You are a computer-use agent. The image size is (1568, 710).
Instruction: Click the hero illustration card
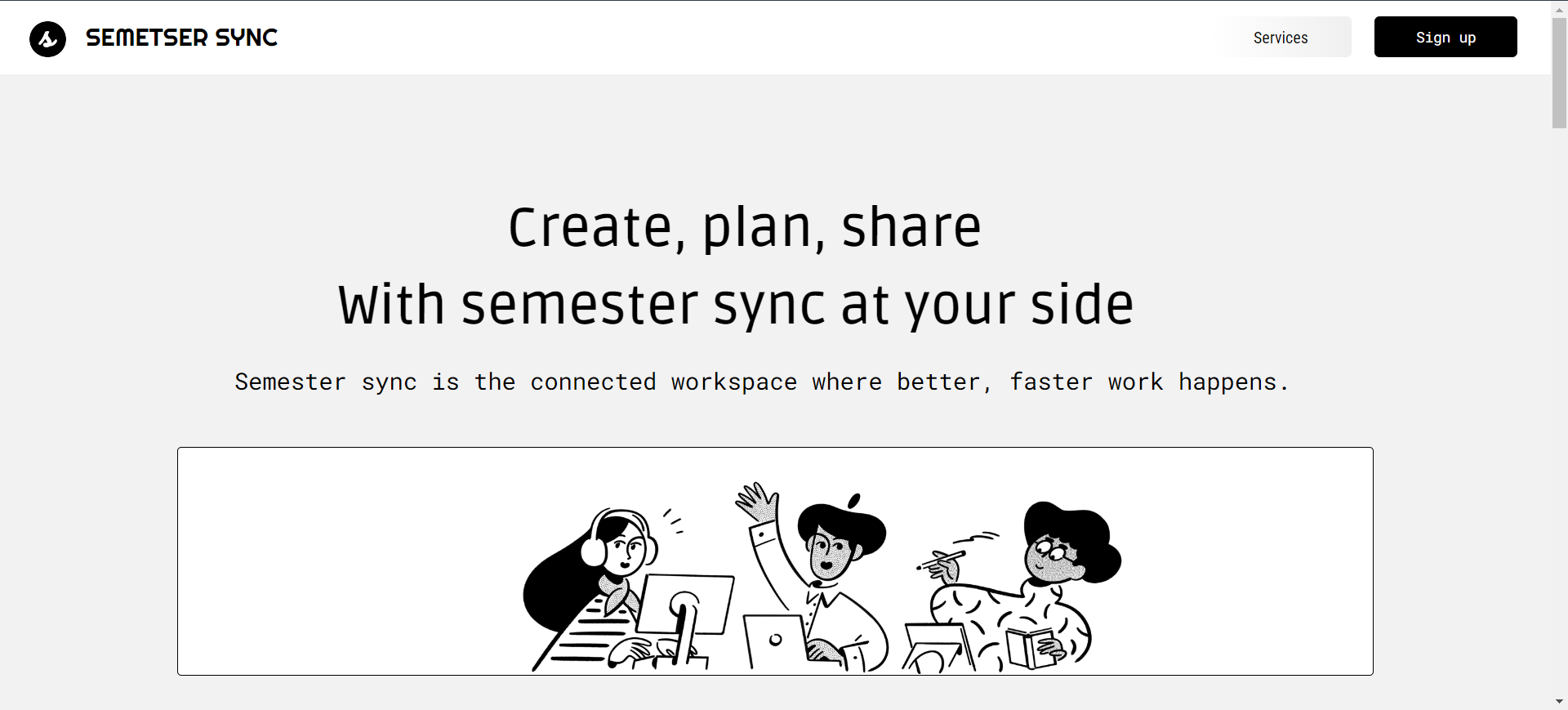(x=775, y=561)
